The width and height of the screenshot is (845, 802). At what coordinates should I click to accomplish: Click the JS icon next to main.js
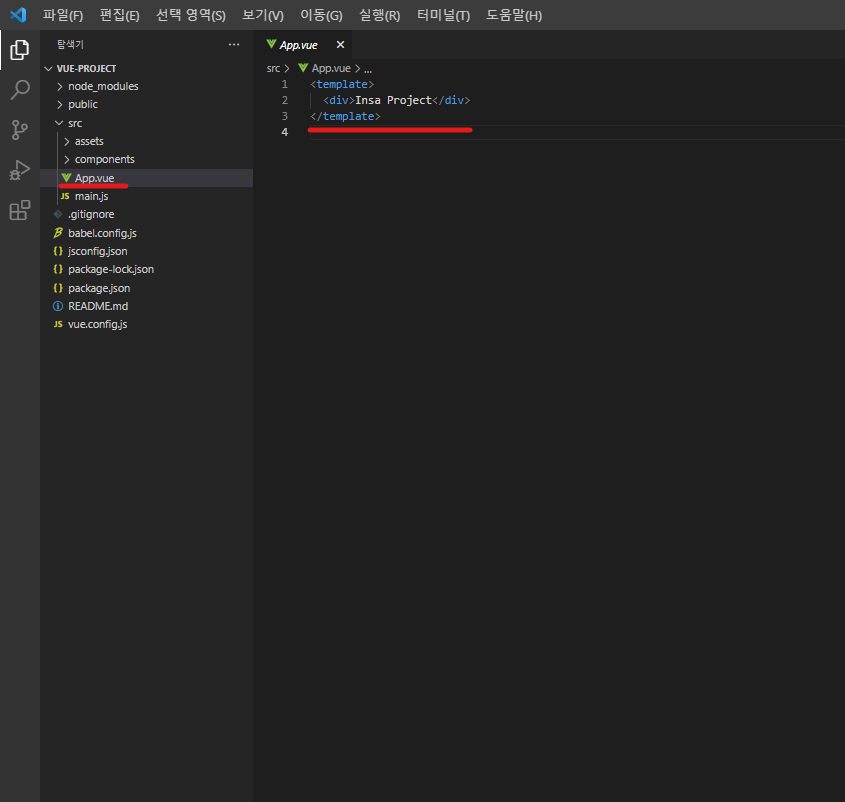[65, 196]
